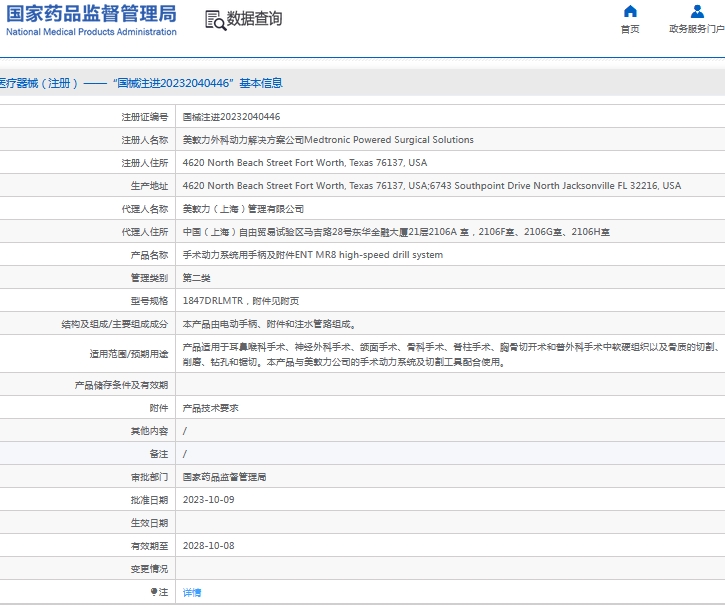Click the 结构及组成/主要组成成分 row label

click(115, 324)
